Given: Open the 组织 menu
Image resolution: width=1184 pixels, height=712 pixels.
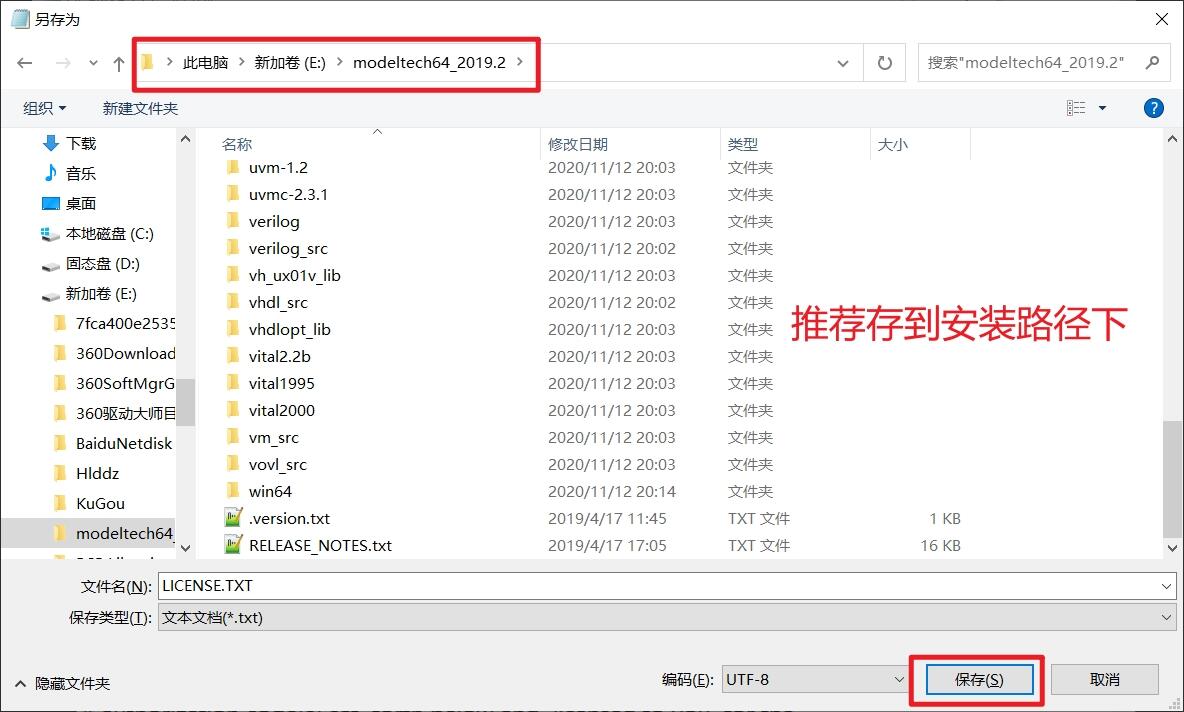Looking at the screenshot, I should pyautogui.click(x=45, y=109).
